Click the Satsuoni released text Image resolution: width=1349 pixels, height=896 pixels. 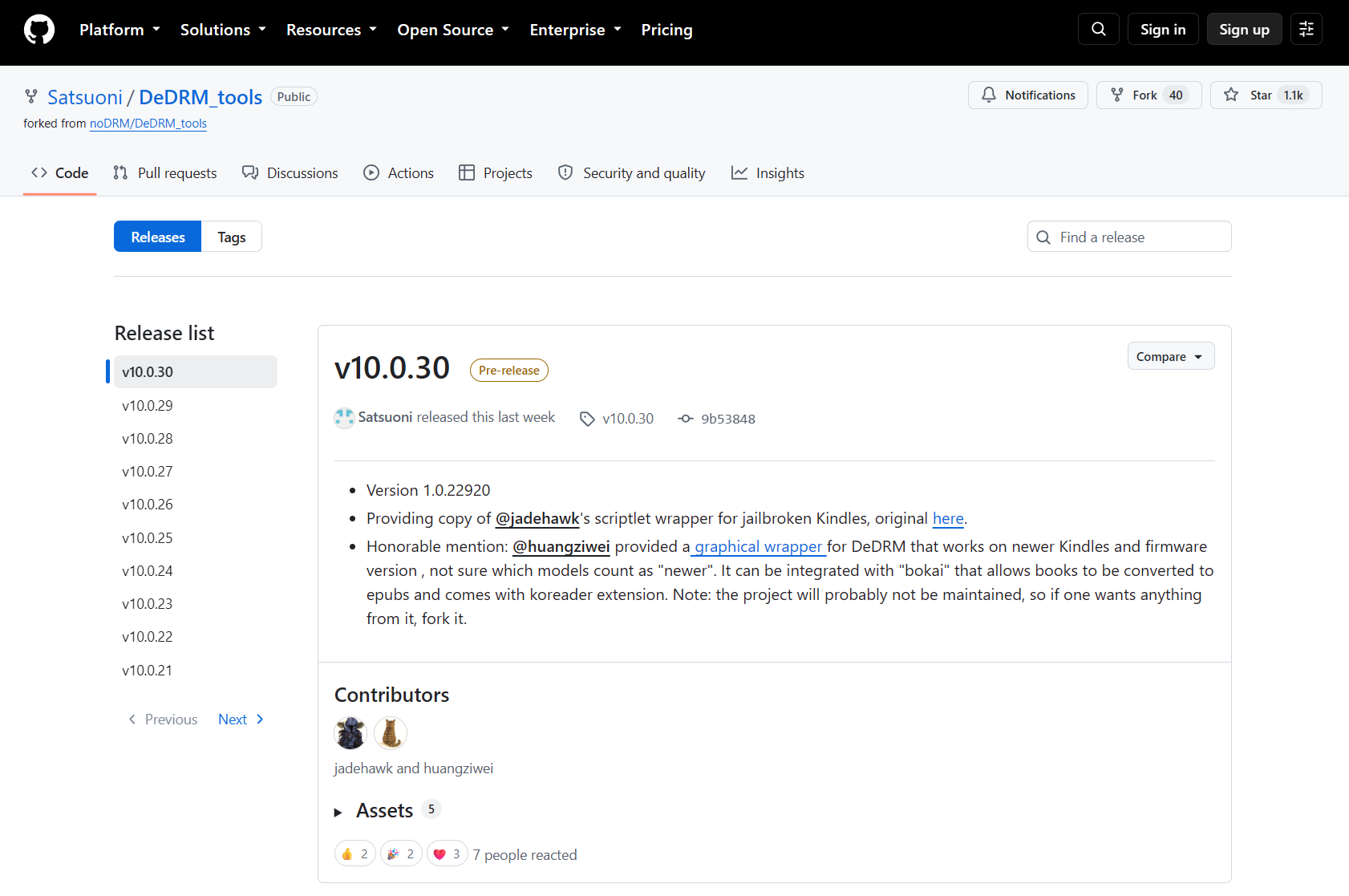pos(456,417)
